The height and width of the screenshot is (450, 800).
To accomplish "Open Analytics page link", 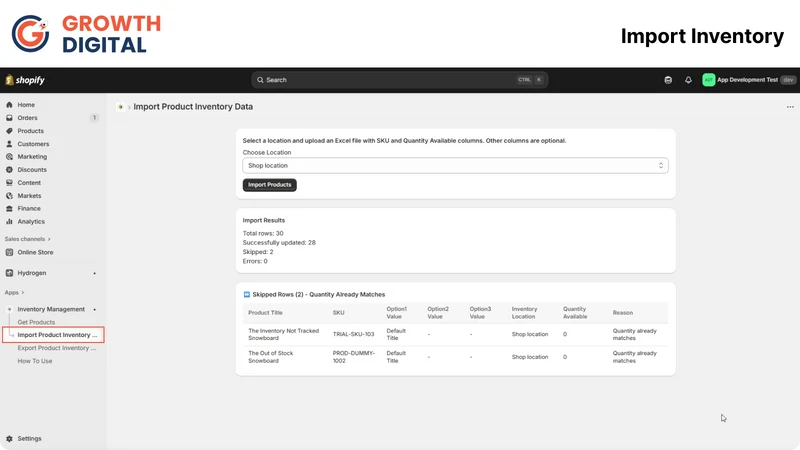I will point(31,221).
